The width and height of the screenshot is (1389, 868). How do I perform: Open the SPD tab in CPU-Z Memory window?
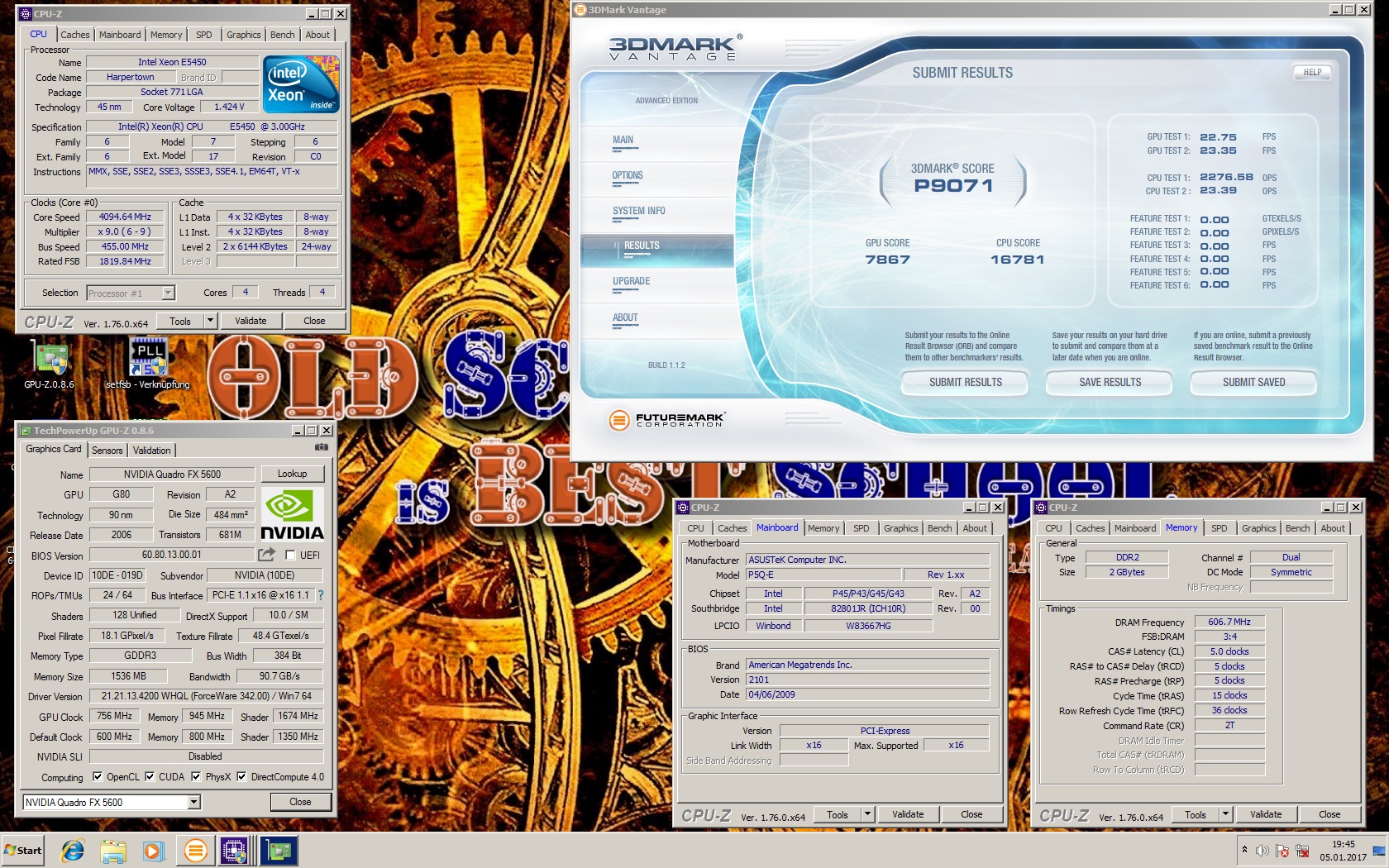[1219, 528]
